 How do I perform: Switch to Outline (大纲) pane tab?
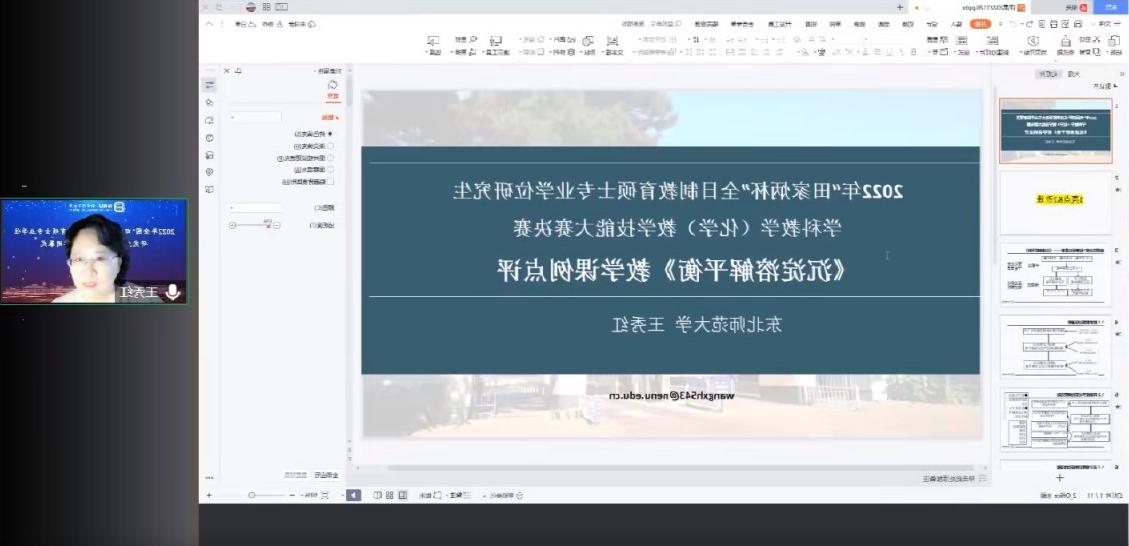1074,74
